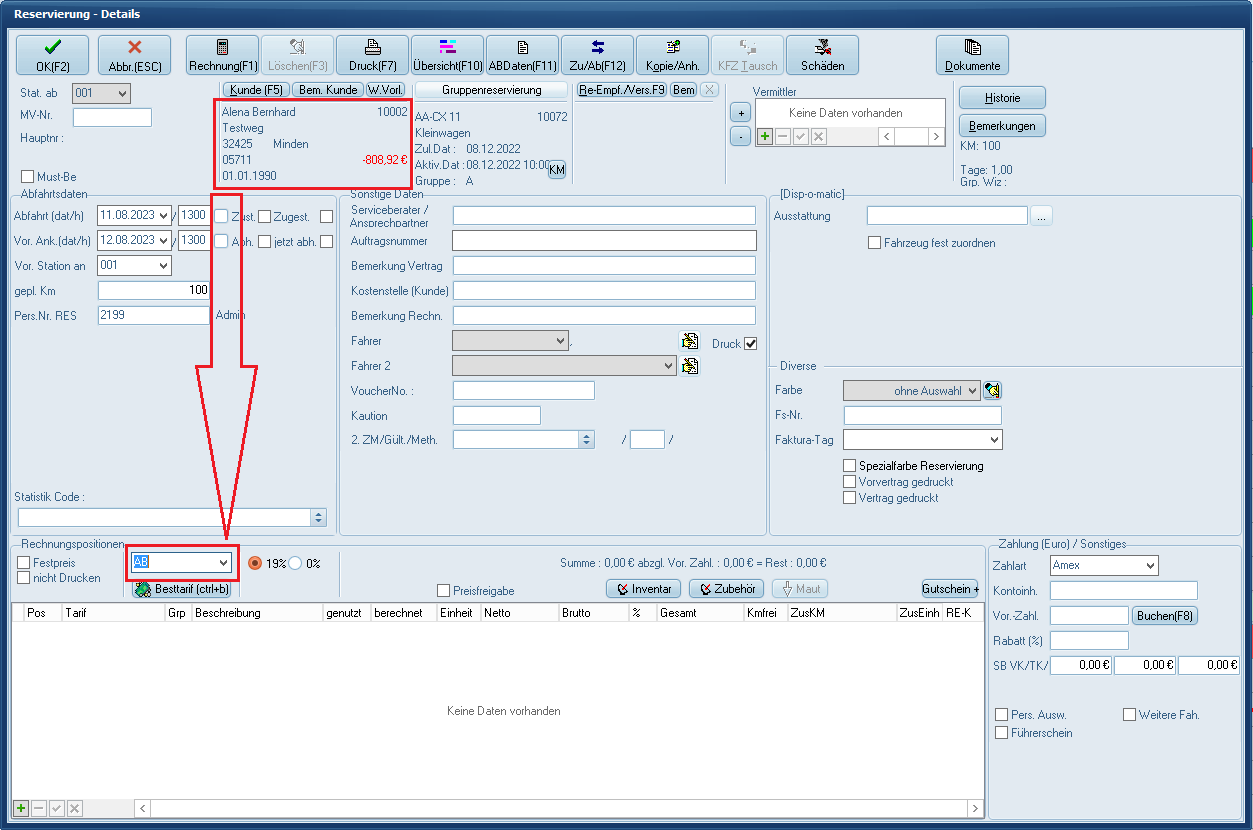Open Übersicht(F10) overview
The width and height of the screenshot is (1253, 830).
[x=447, y=55]
